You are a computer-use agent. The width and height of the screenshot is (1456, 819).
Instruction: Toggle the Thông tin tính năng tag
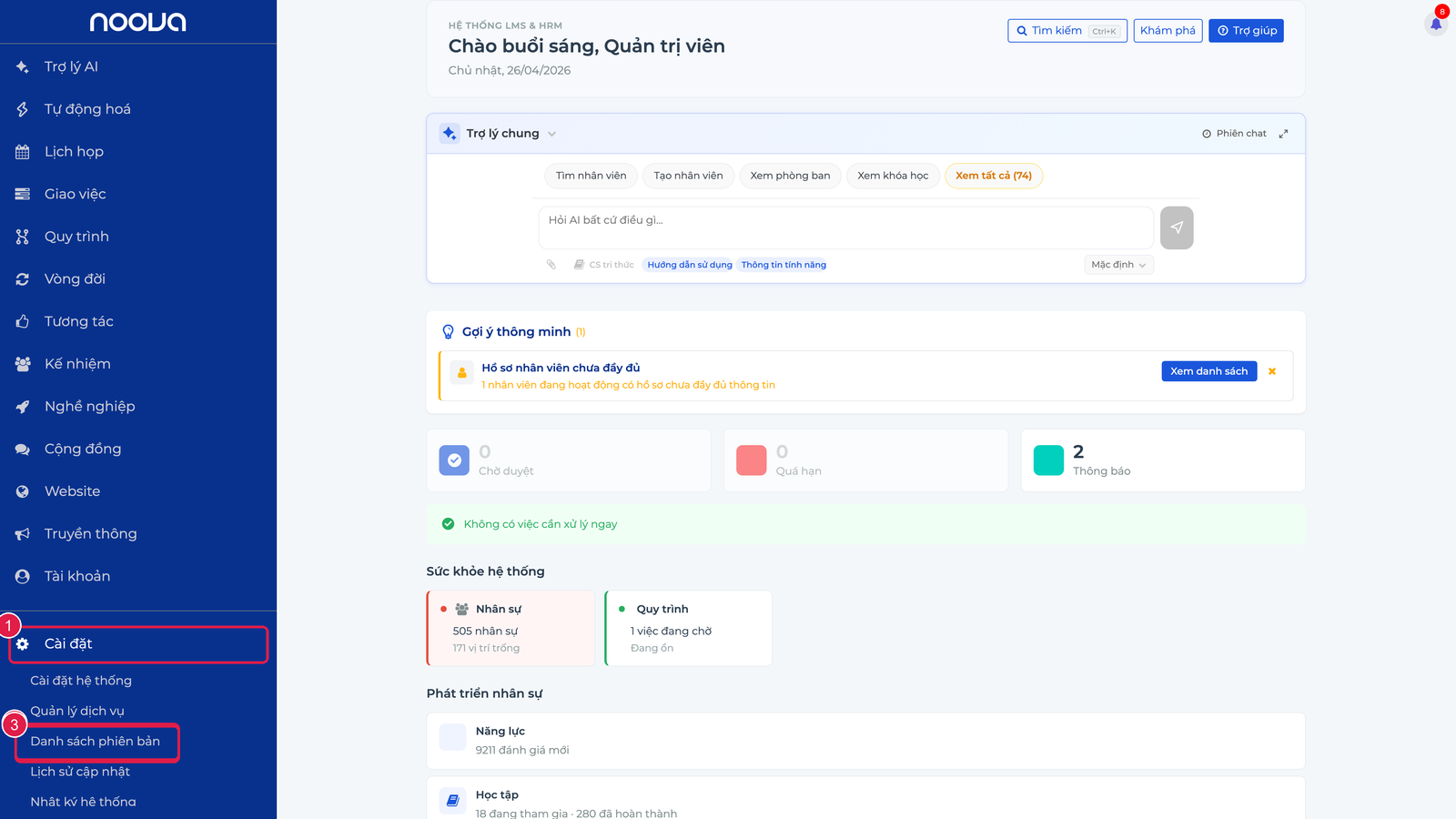[784, 265]
